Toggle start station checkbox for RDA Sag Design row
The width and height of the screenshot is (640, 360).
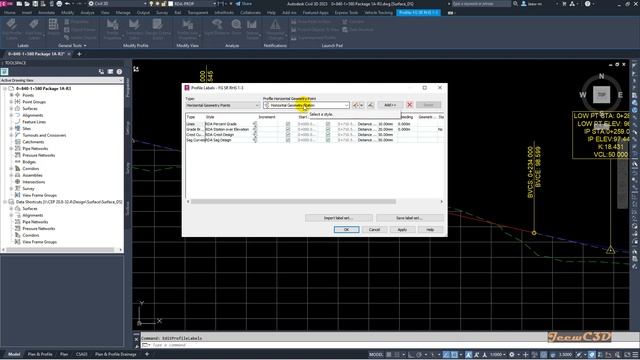[x=288, y=140]
